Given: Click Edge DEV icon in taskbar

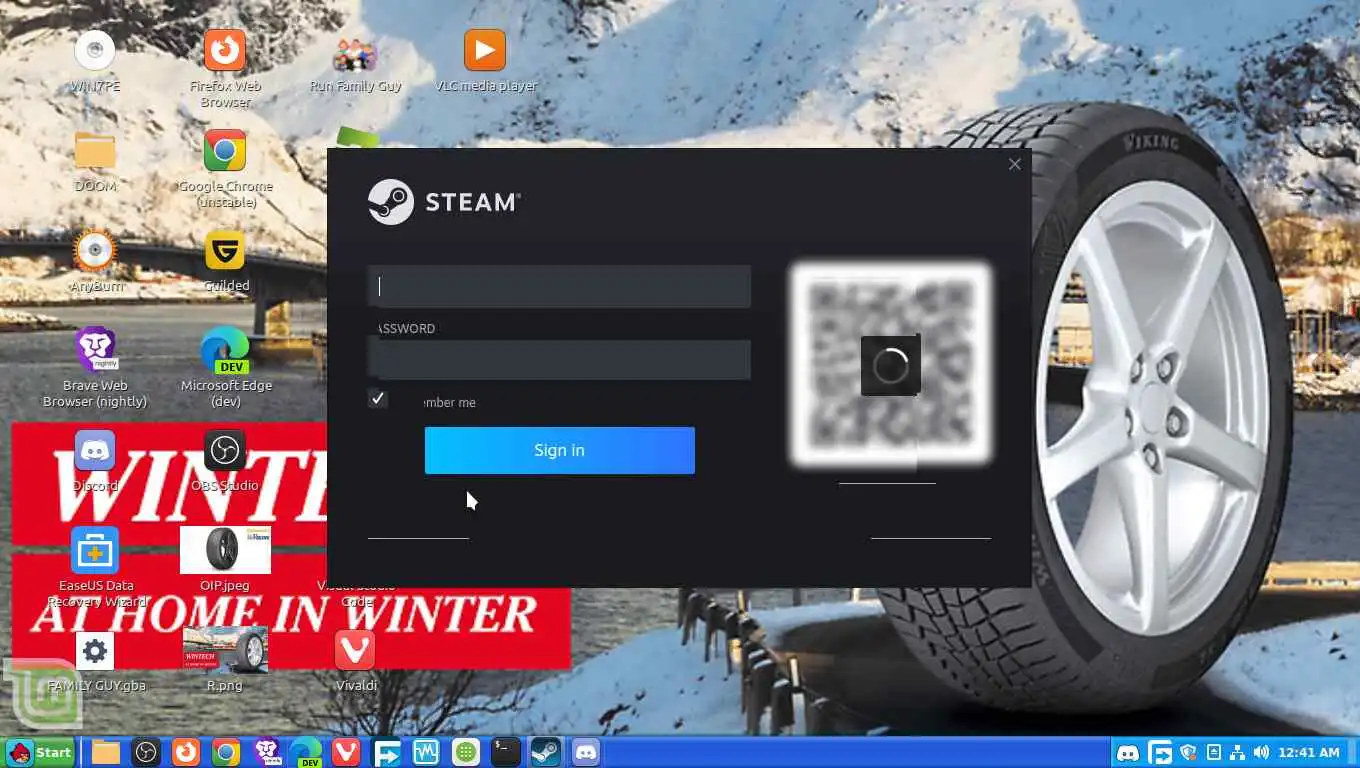Looking at the screenshot, I should point(306,752).
